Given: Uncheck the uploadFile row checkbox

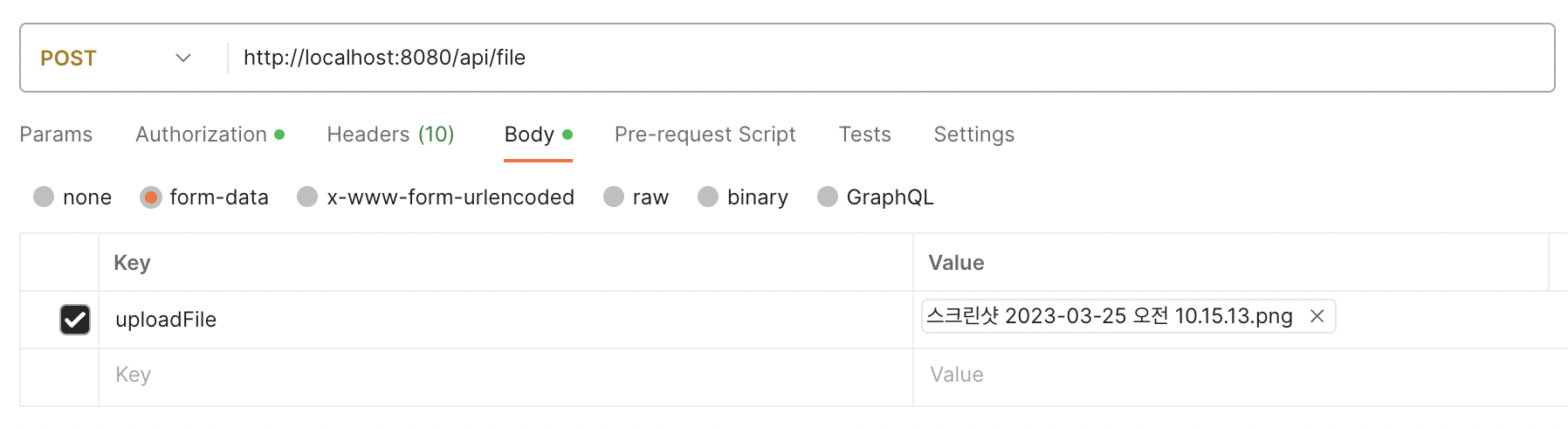Looking at the screenshot, I should pos(75,320).
